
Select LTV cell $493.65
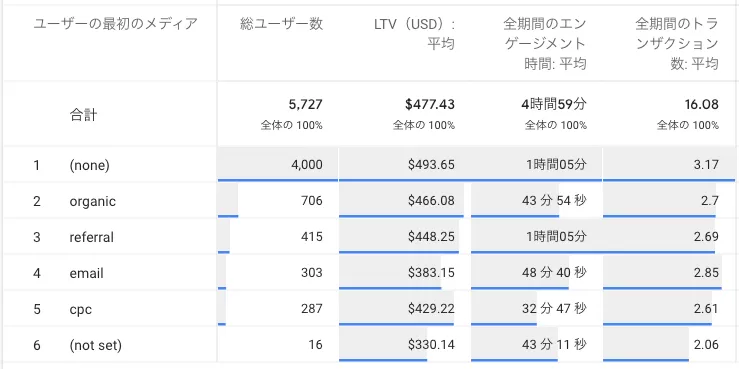point(431,164)
